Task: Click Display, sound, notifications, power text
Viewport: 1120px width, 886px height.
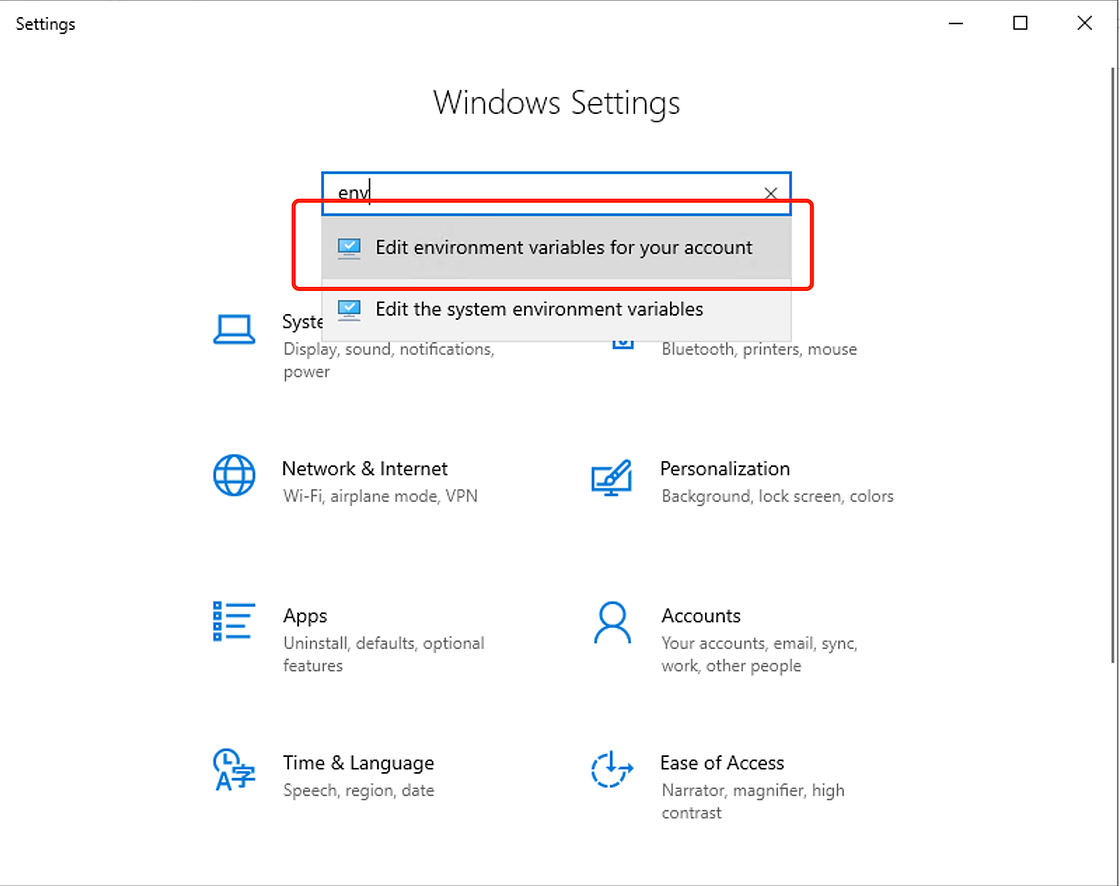Action: [389, 360]
